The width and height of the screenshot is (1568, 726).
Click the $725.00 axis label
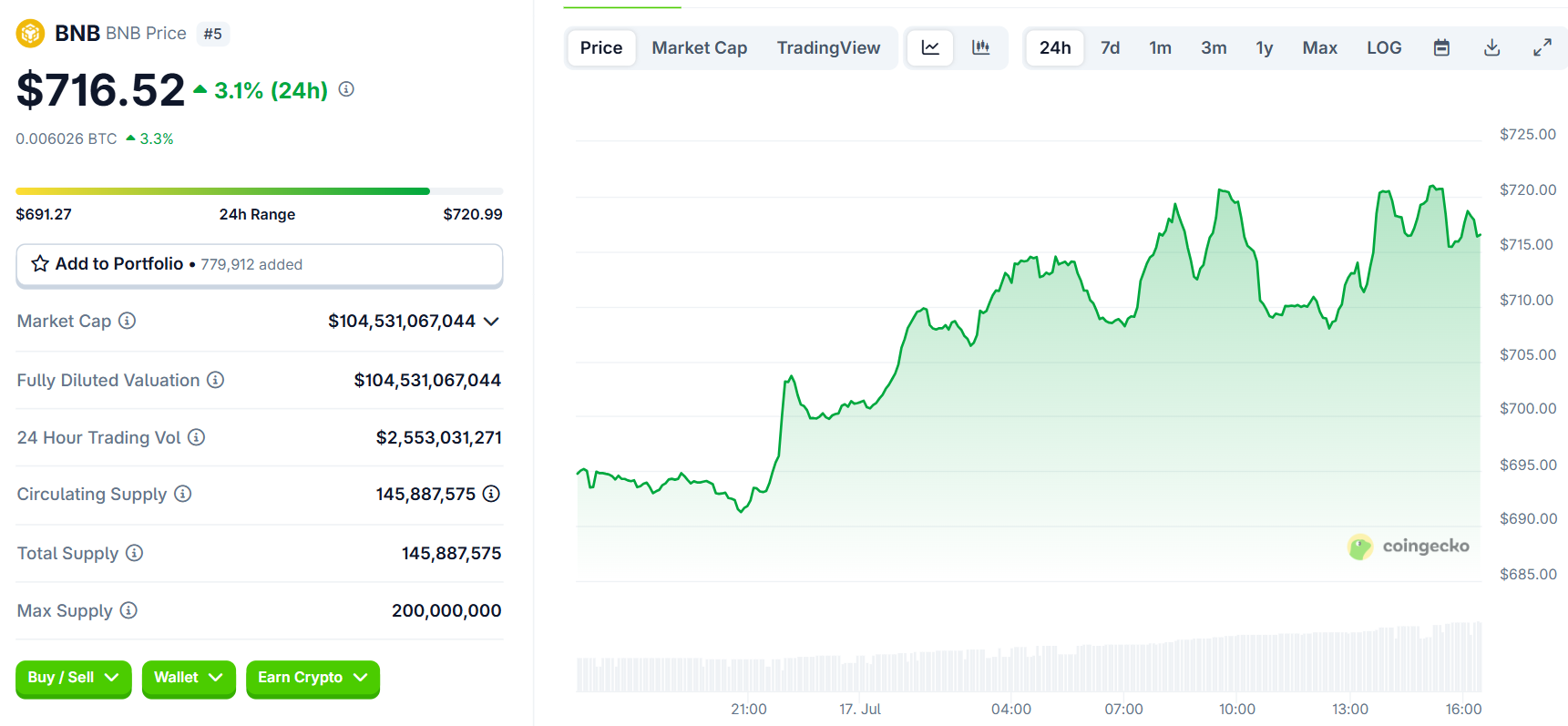pos(1528,134)
